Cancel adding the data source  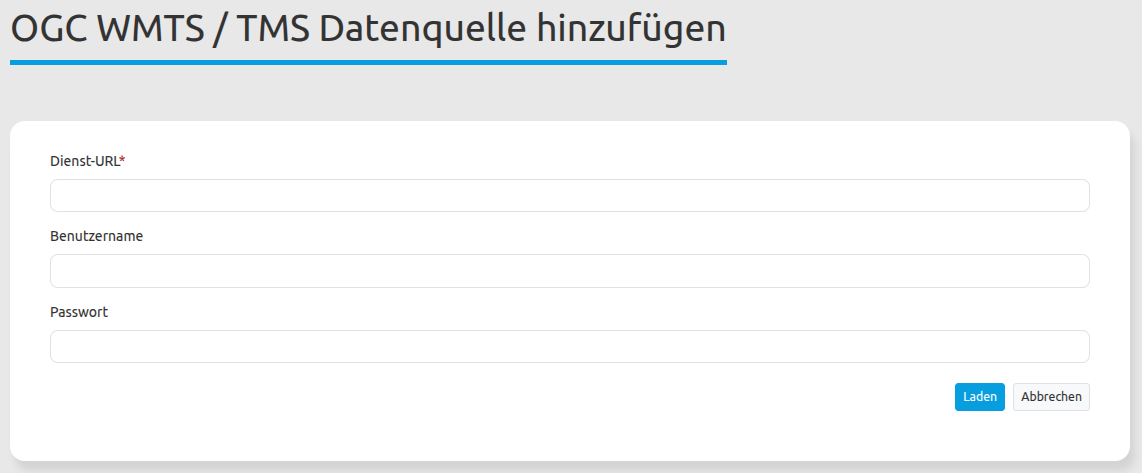[1051, 397]
